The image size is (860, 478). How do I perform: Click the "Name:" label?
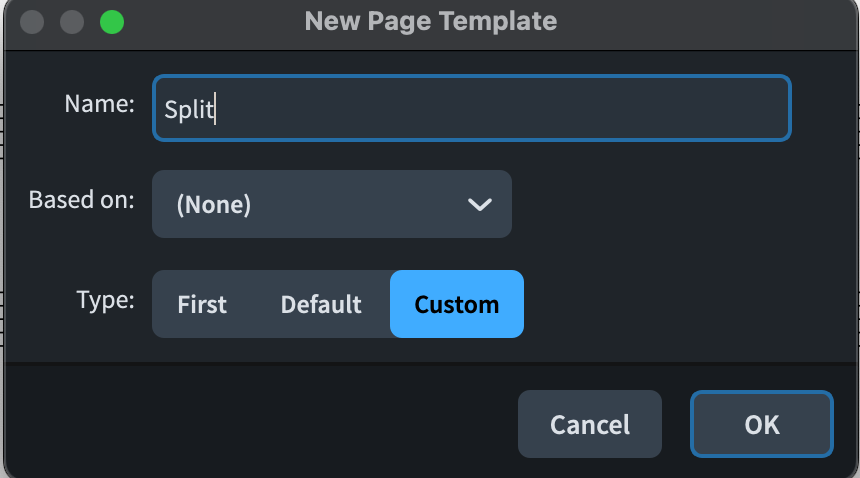coord(99,103)
